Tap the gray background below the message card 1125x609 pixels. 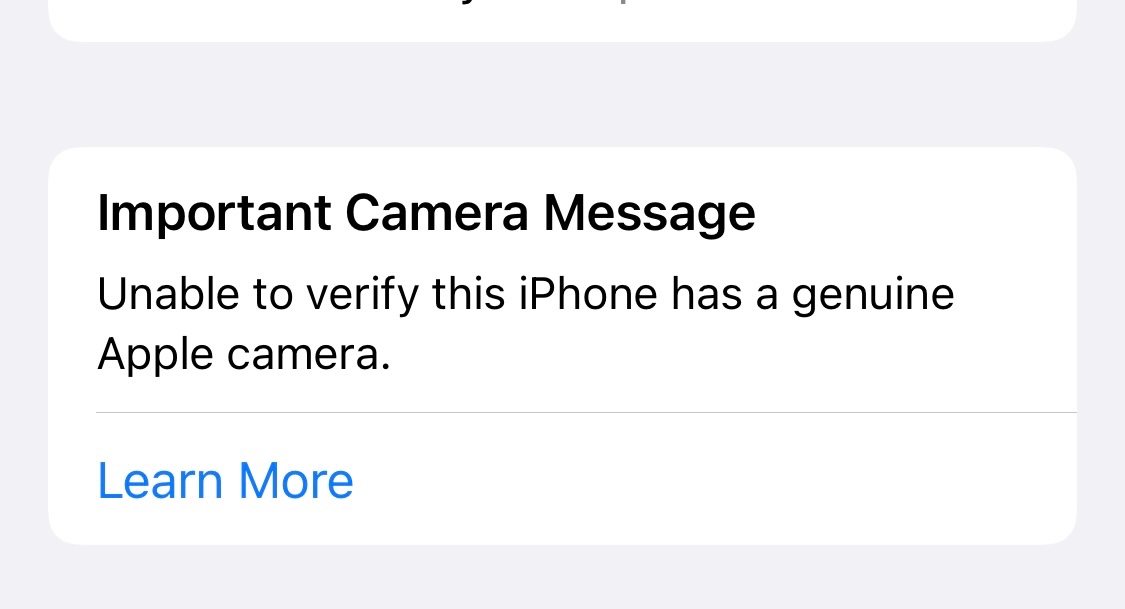[x=562, y=577]
